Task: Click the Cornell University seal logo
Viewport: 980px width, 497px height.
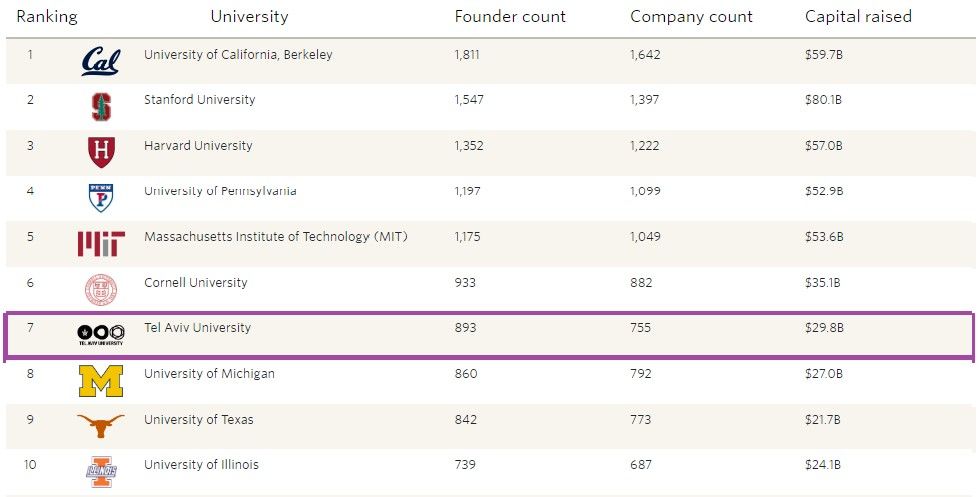Action: 101,289
